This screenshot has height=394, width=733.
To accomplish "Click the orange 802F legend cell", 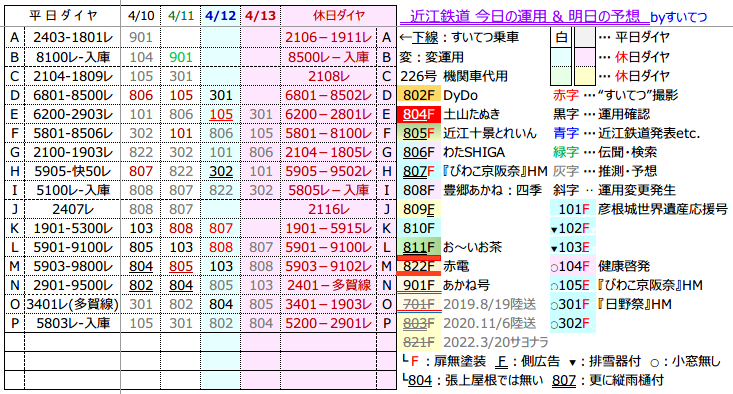I will (x=419, y=95).
